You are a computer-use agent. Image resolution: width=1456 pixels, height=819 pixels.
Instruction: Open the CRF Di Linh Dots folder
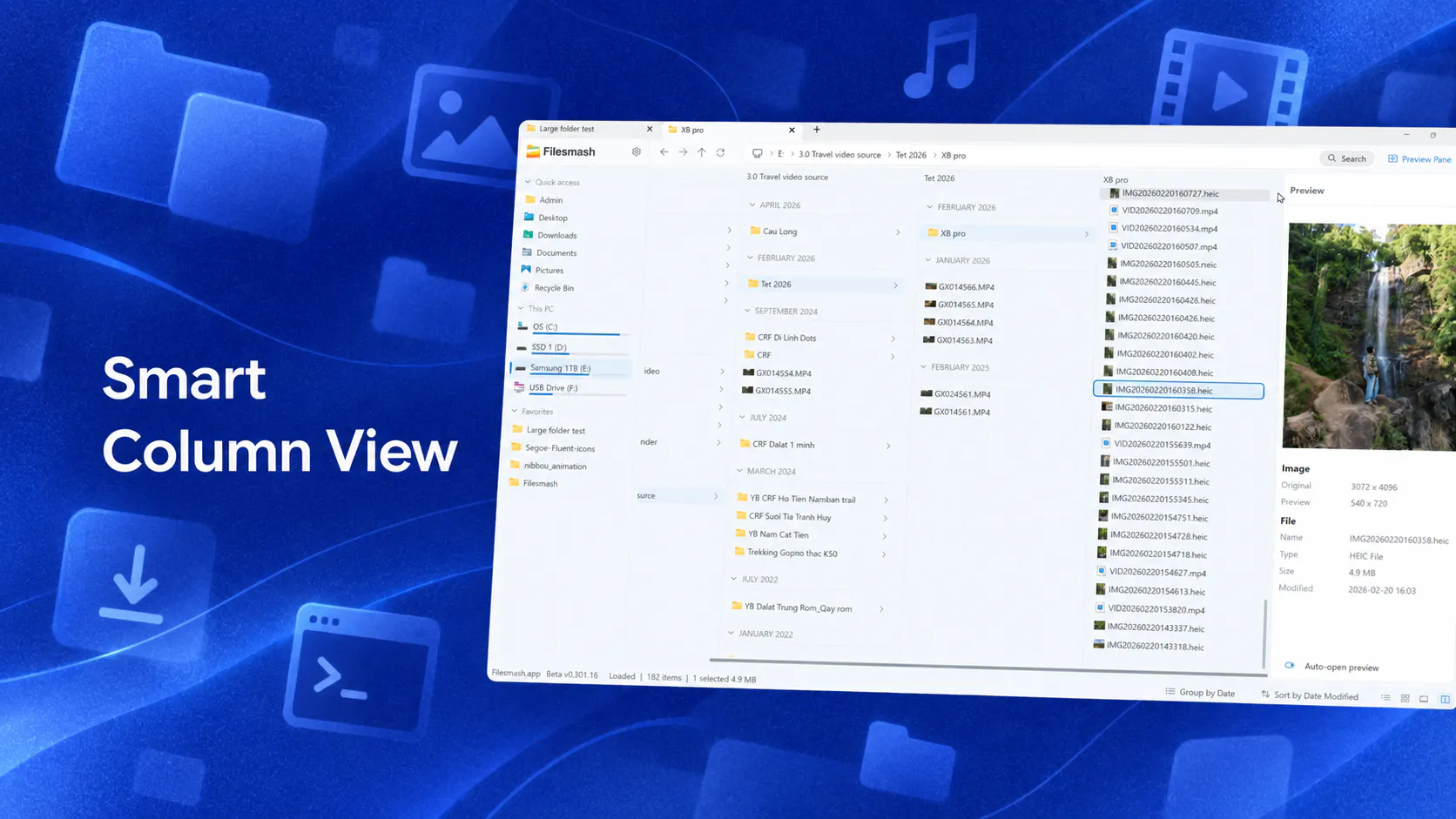(x=819, y=338)
